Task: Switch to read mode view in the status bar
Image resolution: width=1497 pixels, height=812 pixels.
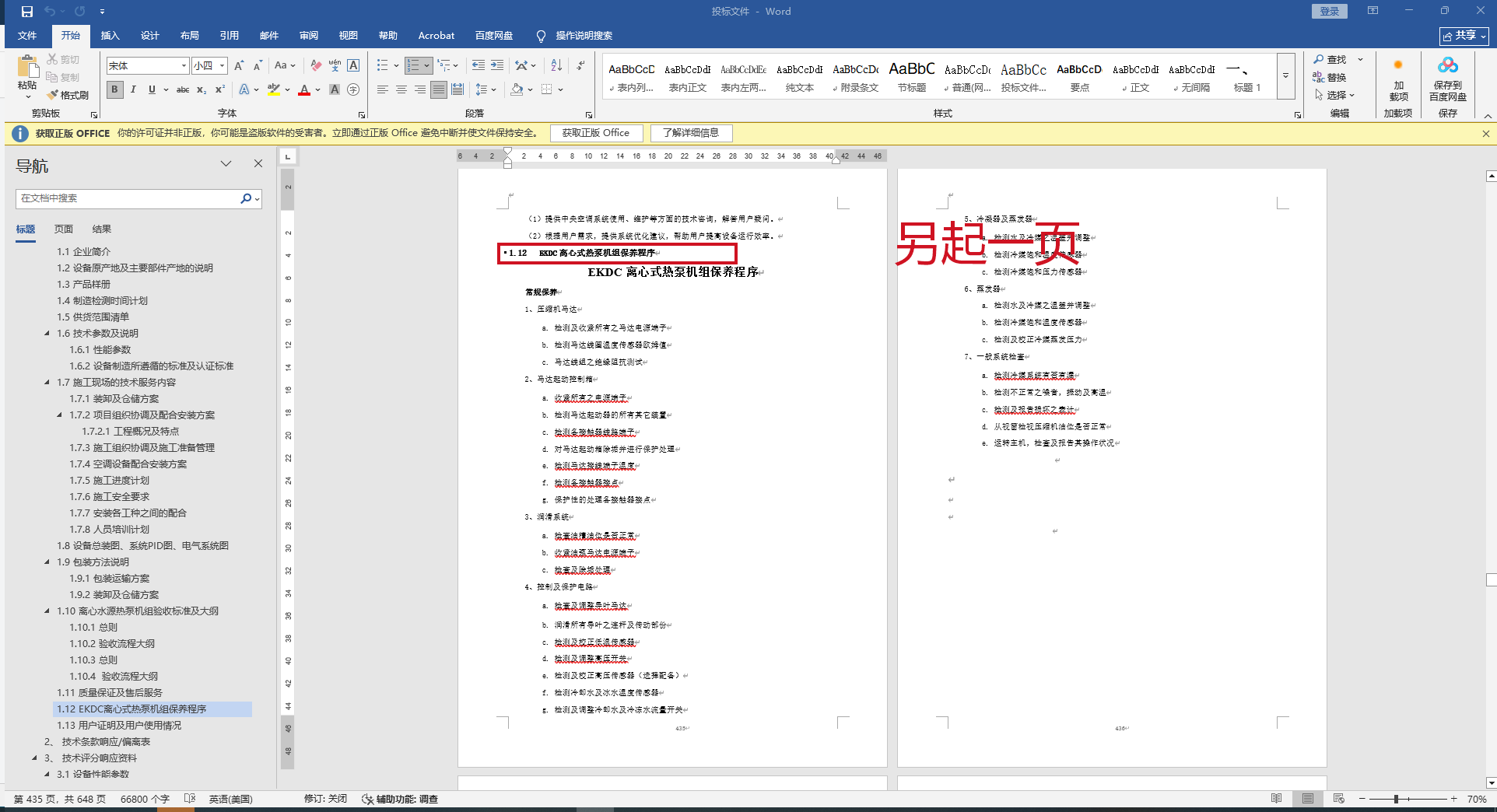Action: (x=1276, y=799)
